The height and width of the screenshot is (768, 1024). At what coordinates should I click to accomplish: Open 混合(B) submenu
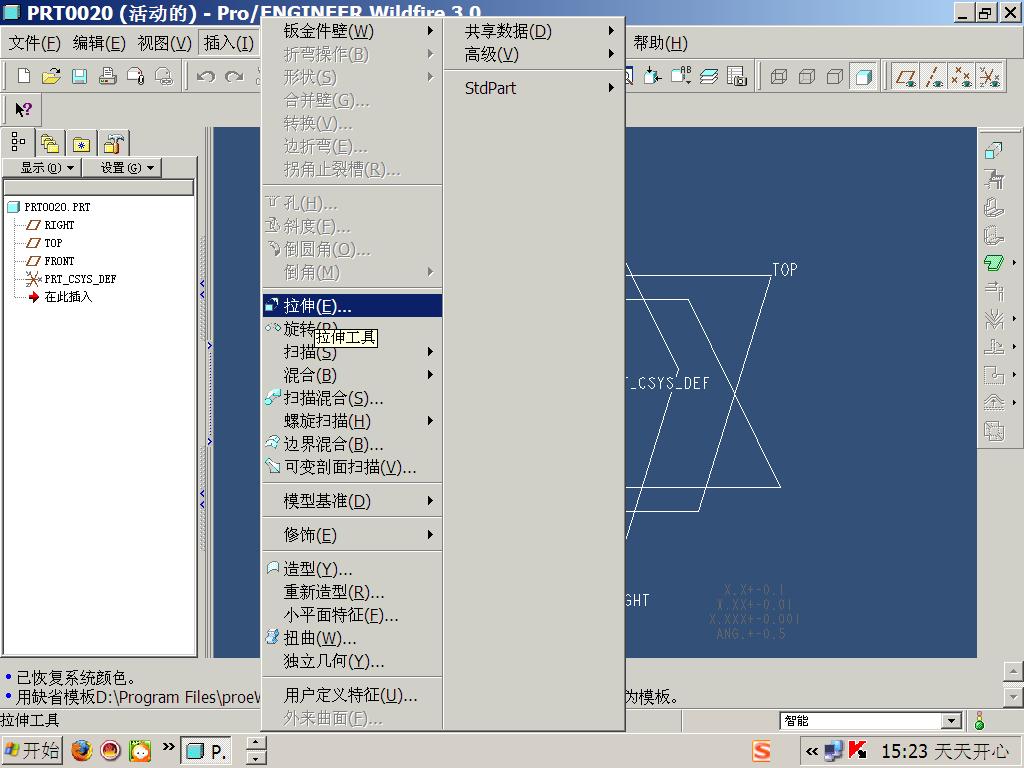pyautogui.click(x=352, y=375)
